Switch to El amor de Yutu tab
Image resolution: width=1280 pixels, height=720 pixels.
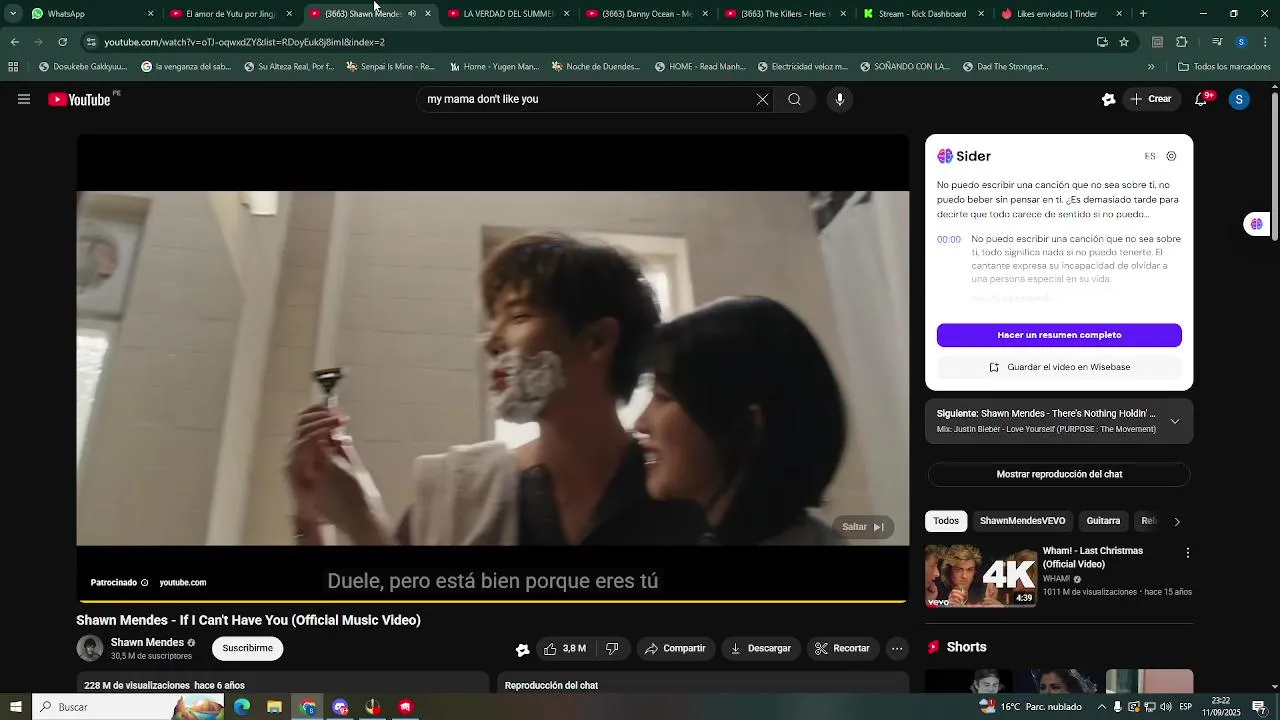pyautogui.click(x=231, y=14)
